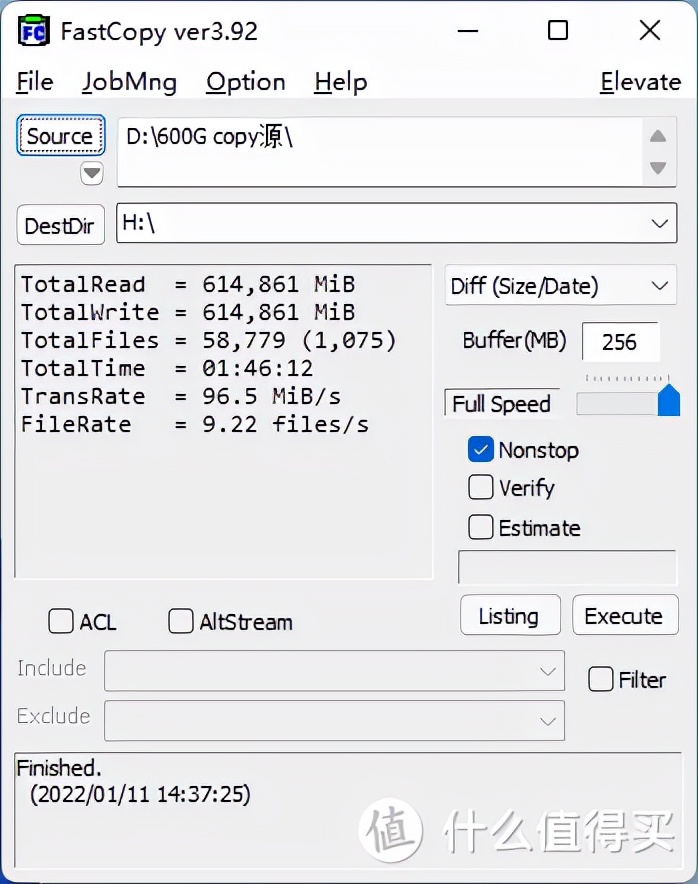Close the FastCopy window
This screenshot has width=698, height=884.
pos(650,30)
